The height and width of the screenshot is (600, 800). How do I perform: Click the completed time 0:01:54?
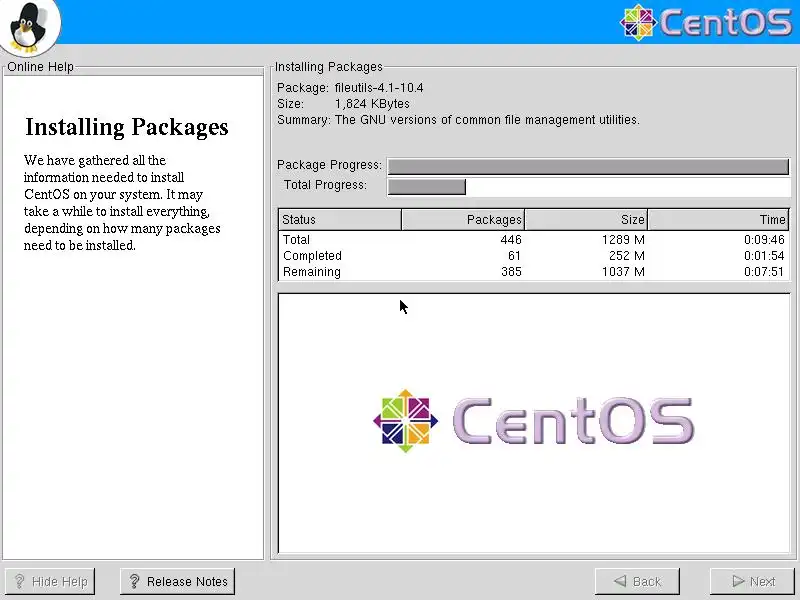tap(764, 256)
